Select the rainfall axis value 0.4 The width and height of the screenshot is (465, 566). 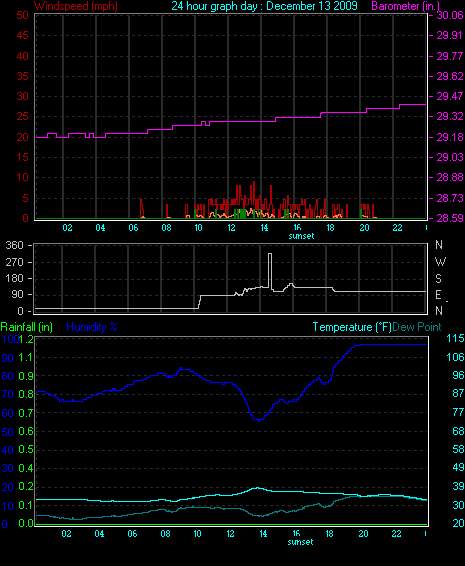(26, 469)
